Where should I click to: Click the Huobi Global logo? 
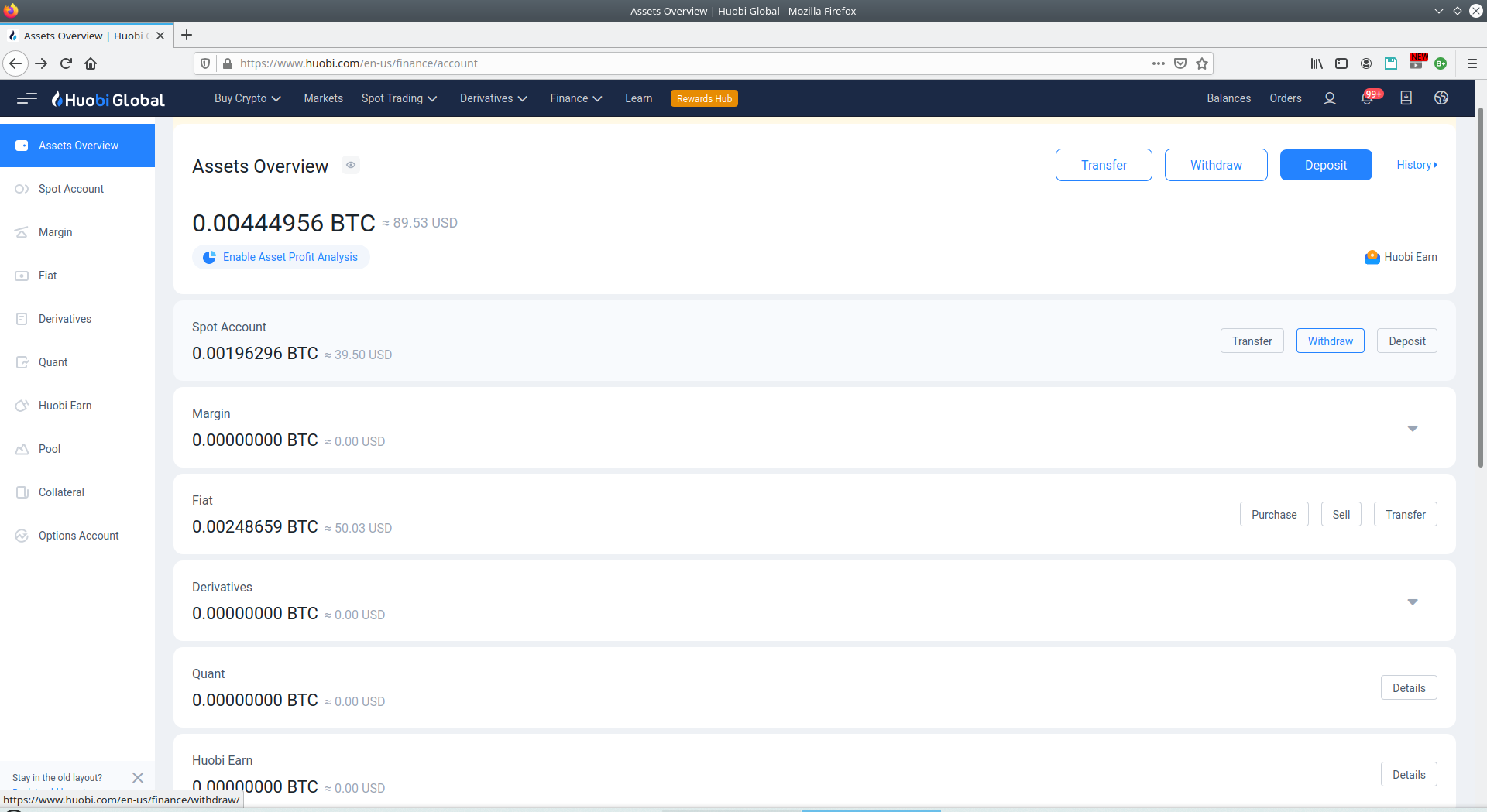coord(108,99)
